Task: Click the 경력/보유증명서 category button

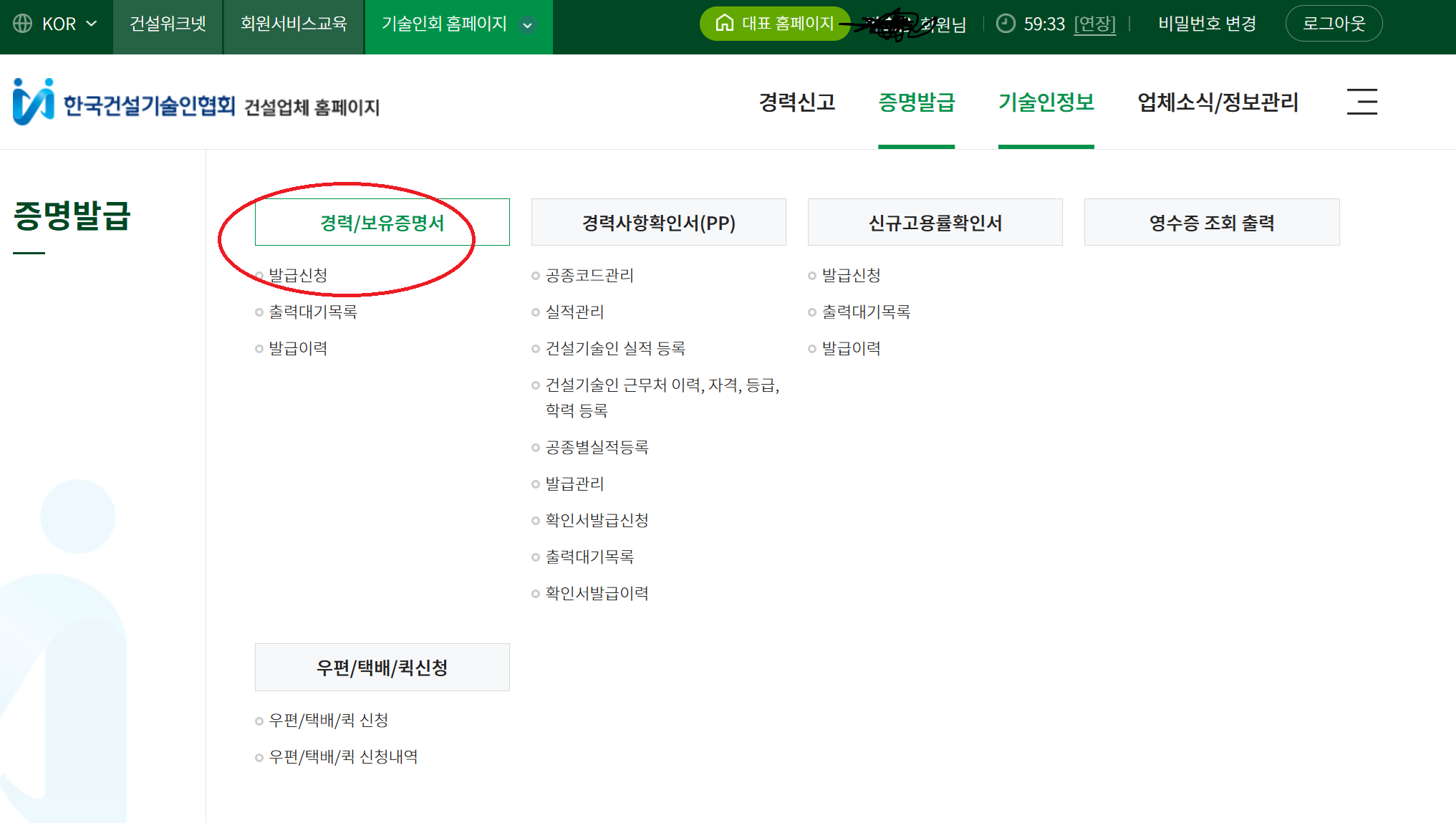Action: tap(382, 223)
